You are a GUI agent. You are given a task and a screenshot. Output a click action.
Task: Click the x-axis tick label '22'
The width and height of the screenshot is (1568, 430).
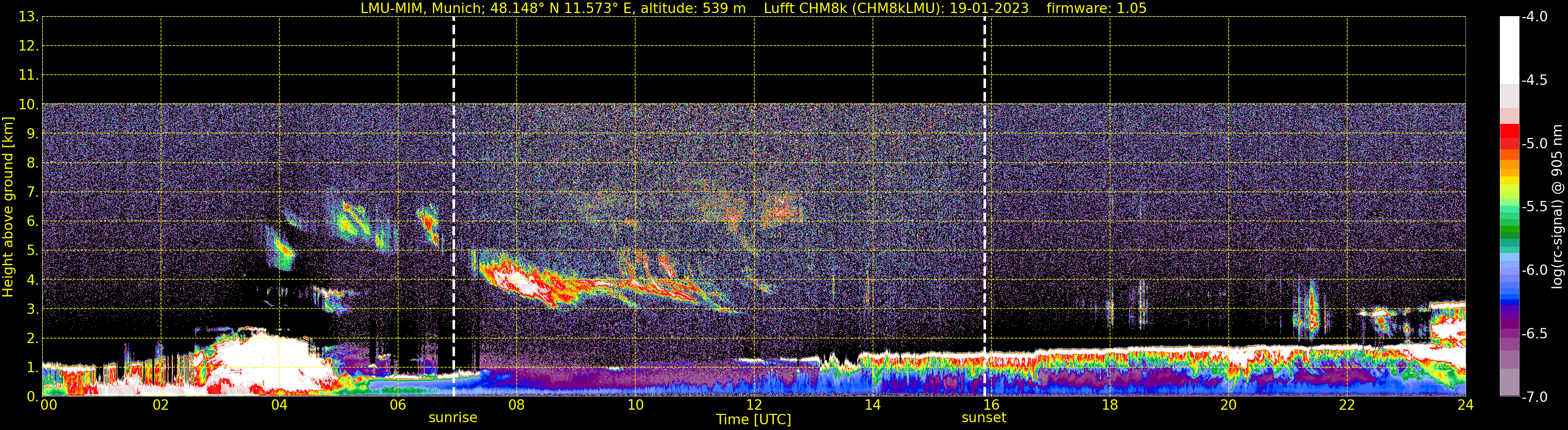pos(1347,405)
